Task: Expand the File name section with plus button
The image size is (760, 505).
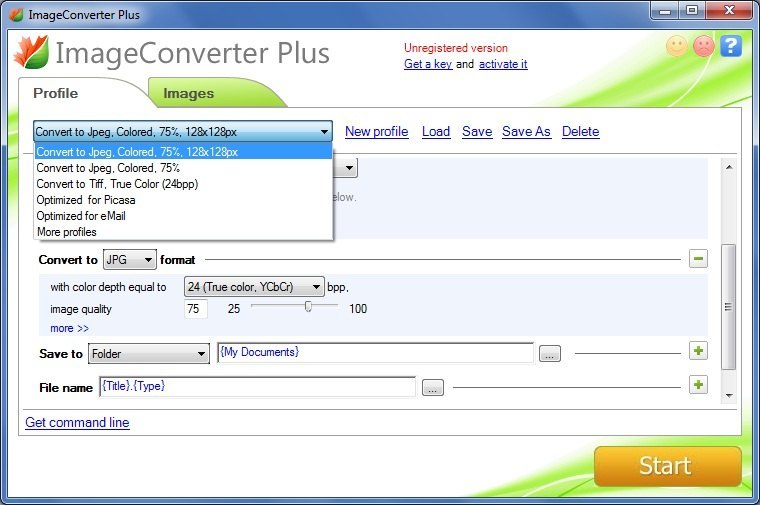Action: coord(698,385)
